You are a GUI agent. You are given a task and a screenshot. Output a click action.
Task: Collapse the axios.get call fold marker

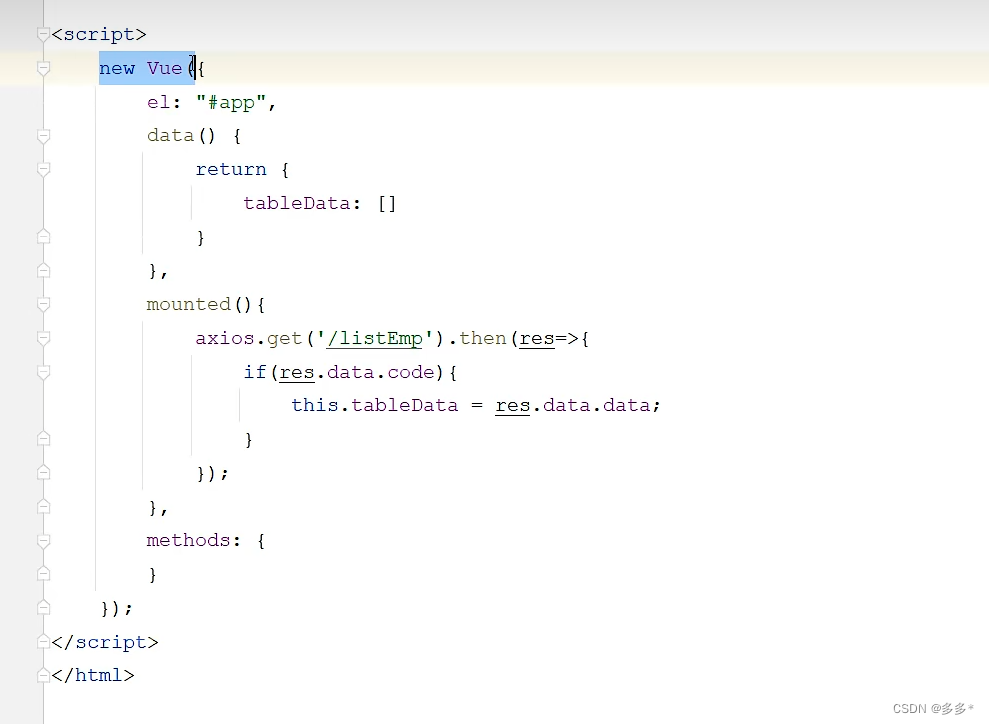[x=44, y=338]
